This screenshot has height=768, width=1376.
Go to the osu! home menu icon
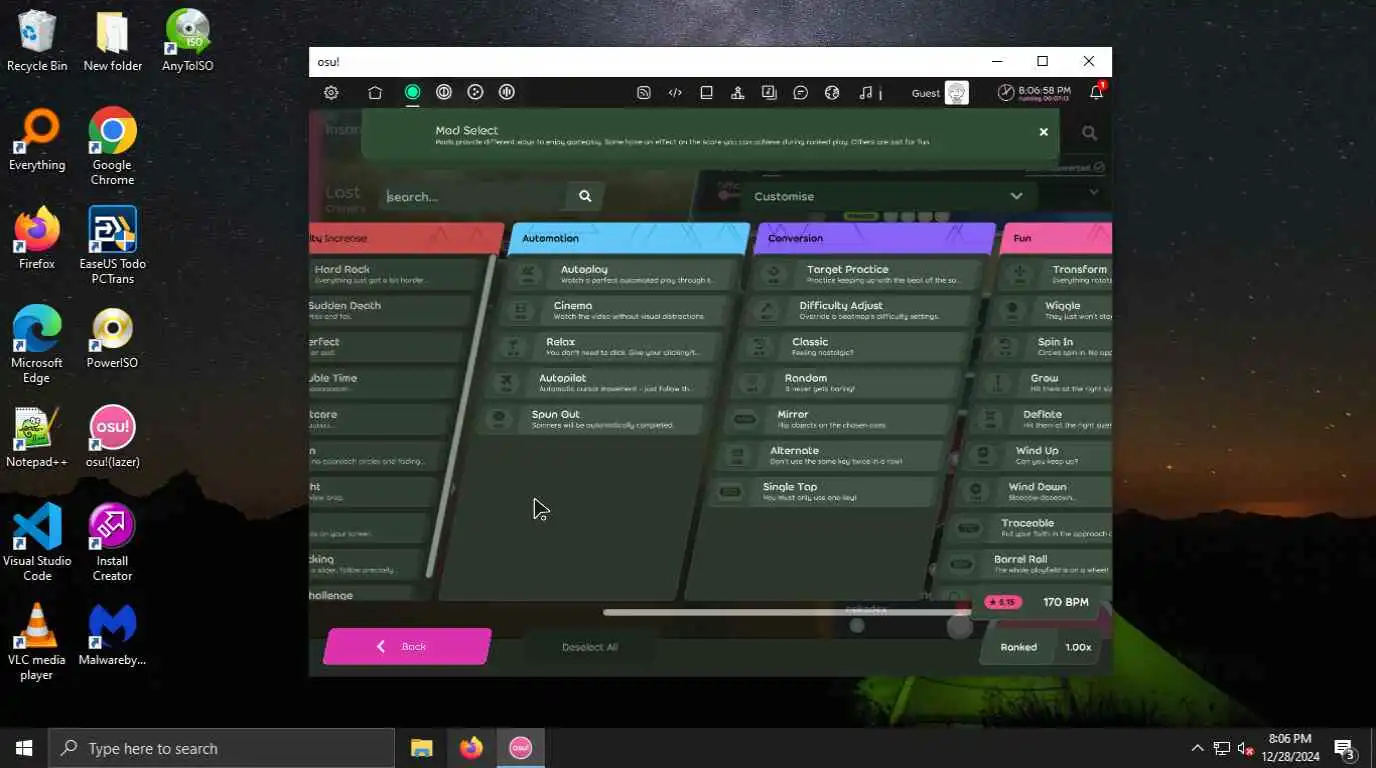click(375, 92)
